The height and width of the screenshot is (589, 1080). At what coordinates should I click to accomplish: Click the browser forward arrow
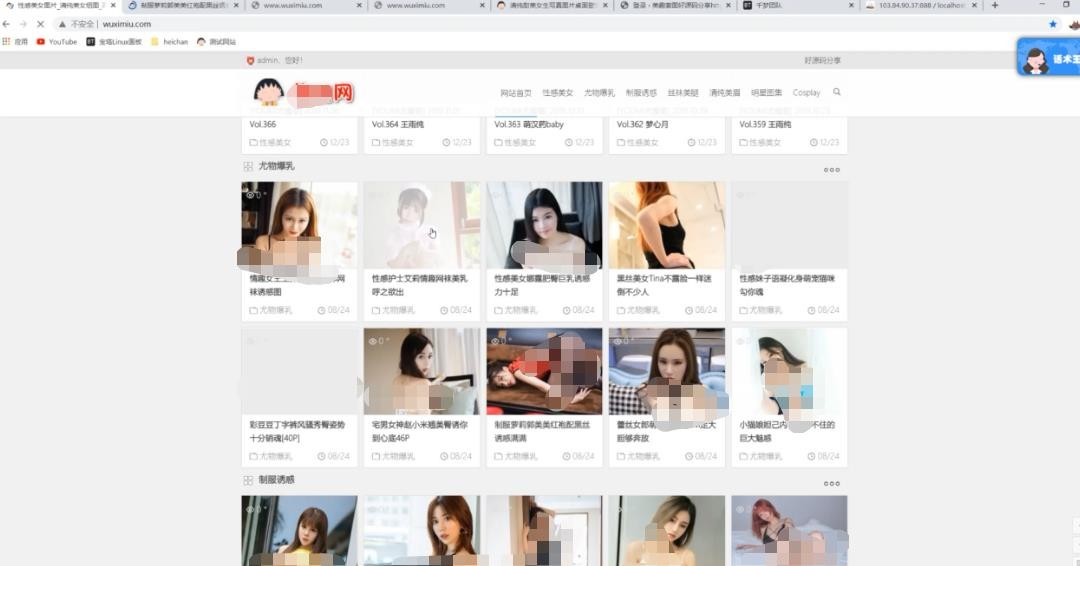pos(23,24)
